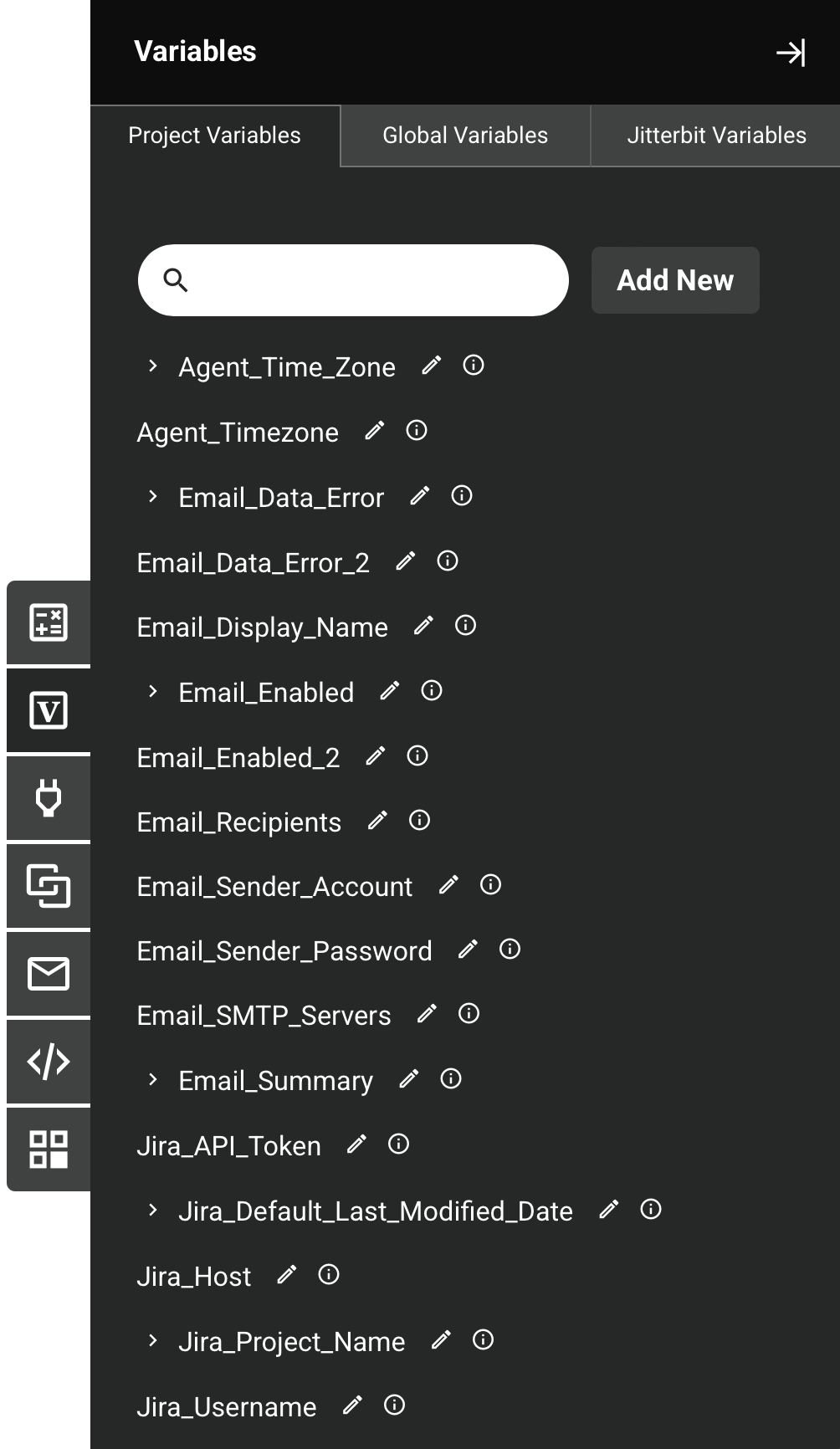Image resolution: width=840 pixels, height=1449 pixels.
Task: Expand the Agent_Time_Zone variable
Action: pyautogui.click(x=153, y=366)
